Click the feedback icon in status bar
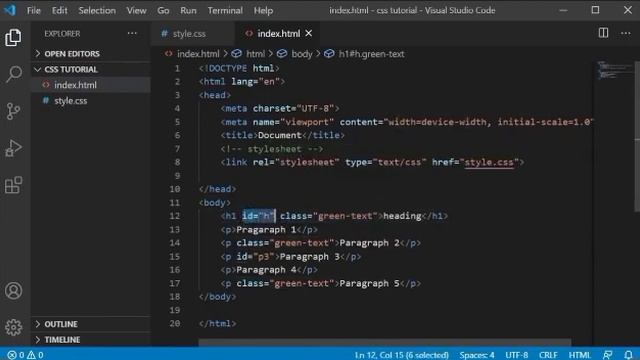 (608, 355)
